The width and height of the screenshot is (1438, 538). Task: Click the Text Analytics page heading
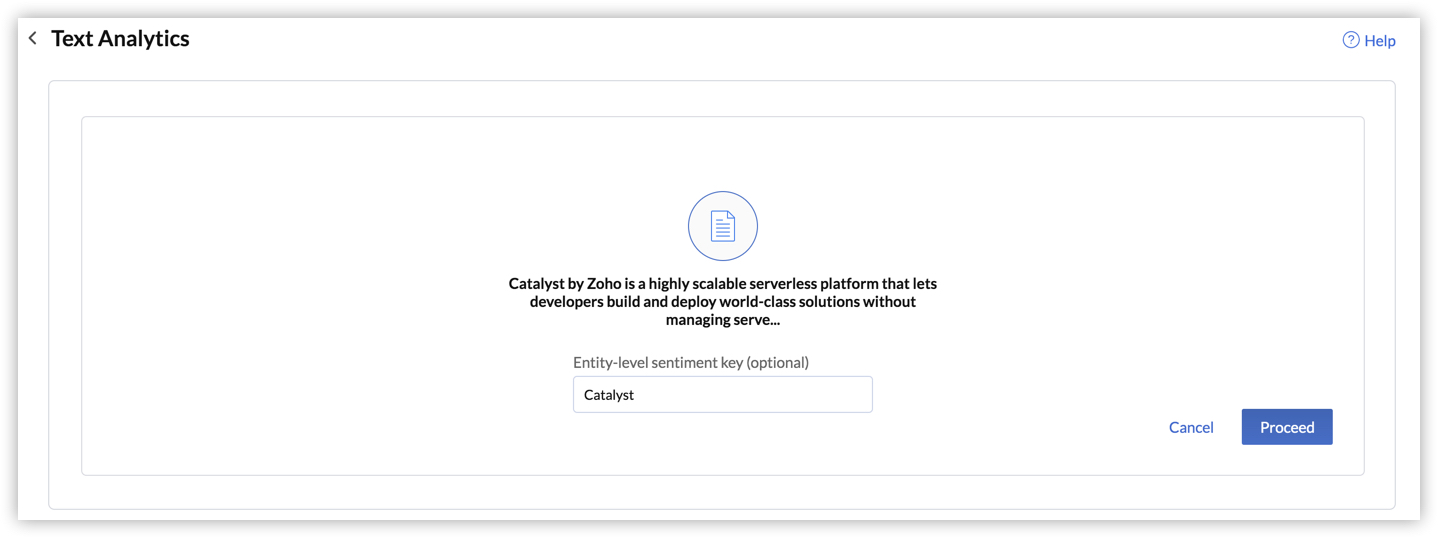120,39
